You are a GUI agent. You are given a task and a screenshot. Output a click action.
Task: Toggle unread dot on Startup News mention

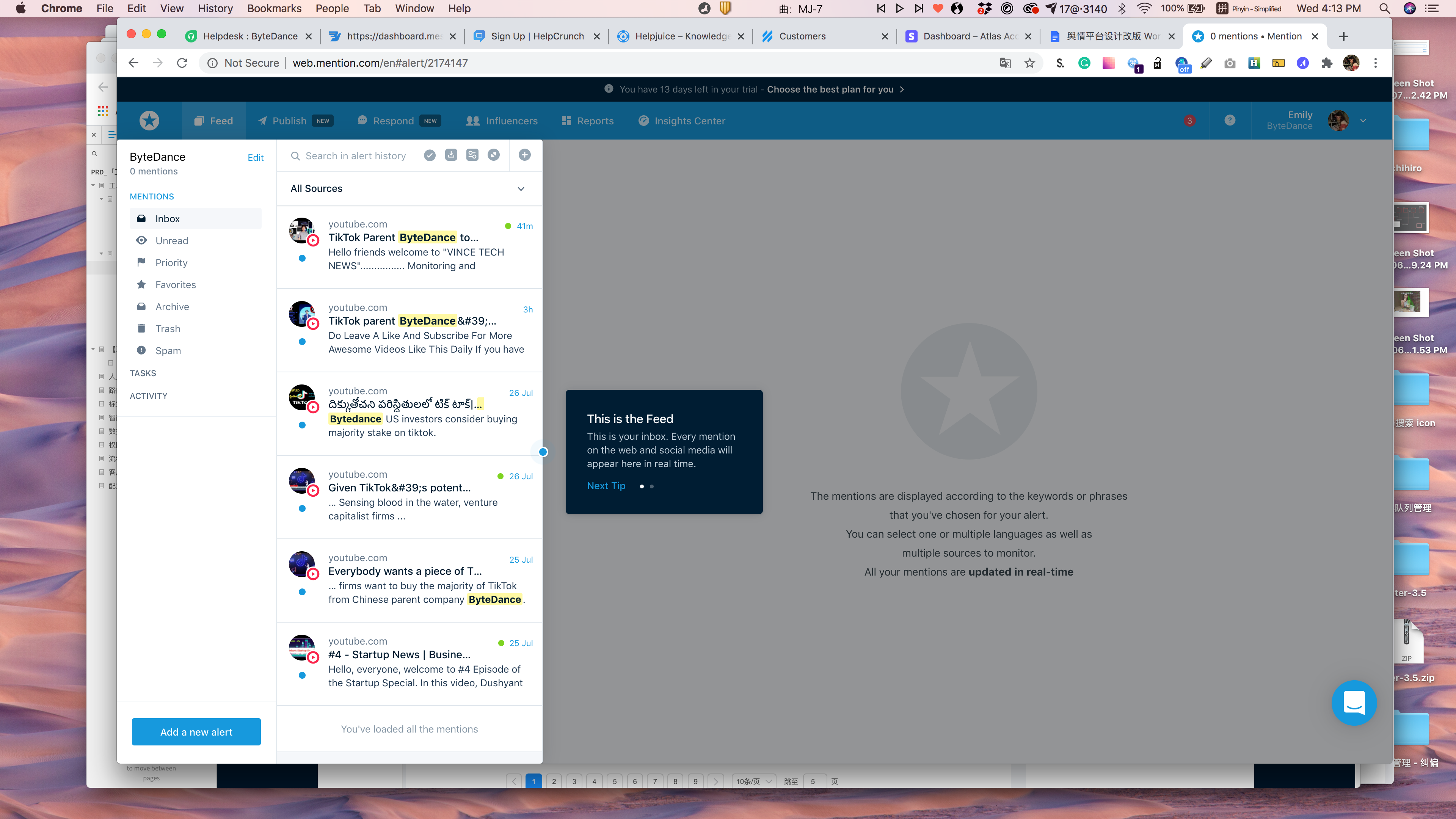point(303,675)
